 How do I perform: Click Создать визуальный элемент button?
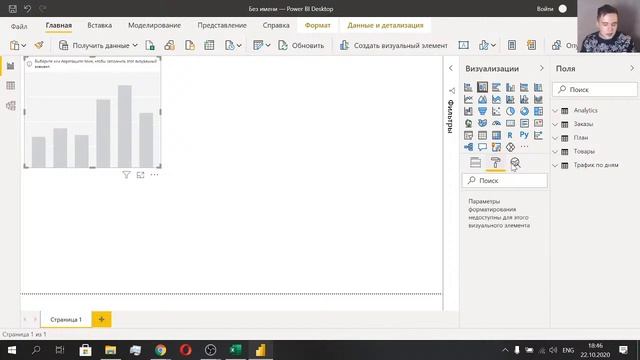pos(394,45)
